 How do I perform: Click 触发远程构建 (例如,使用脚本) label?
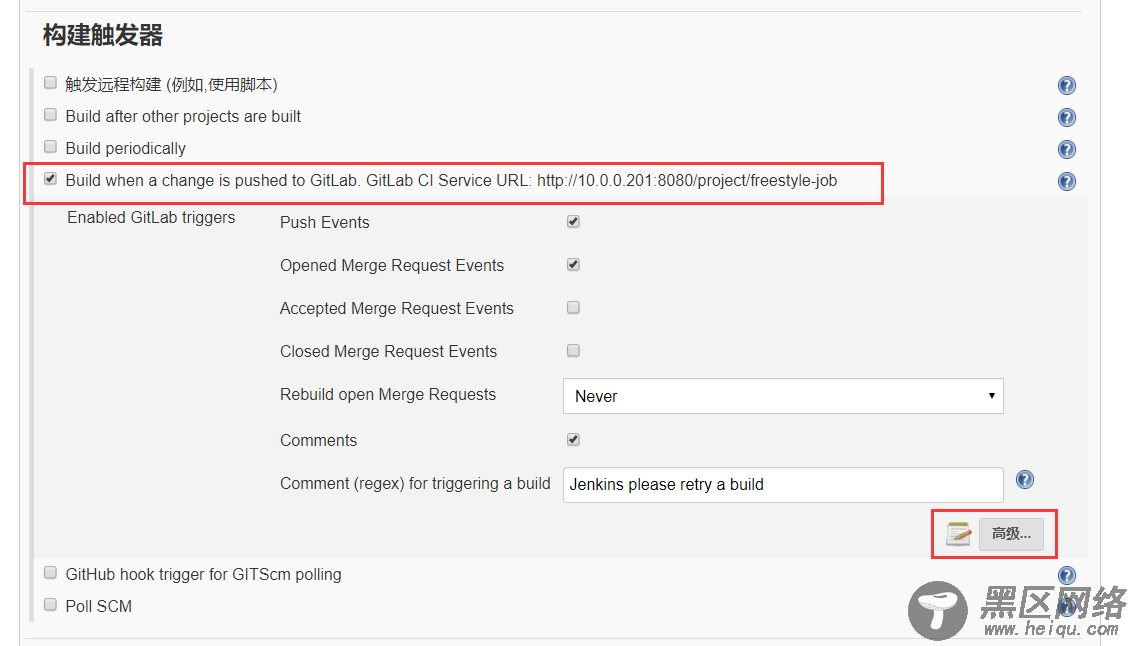tap(172, 85)
